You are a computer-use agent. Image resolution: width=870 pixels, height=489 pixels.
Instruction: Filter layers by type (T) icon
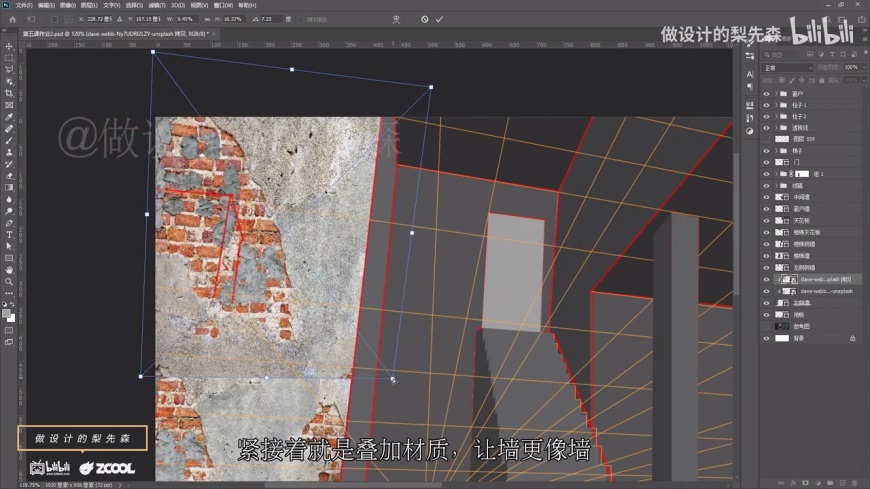(832, 54)
